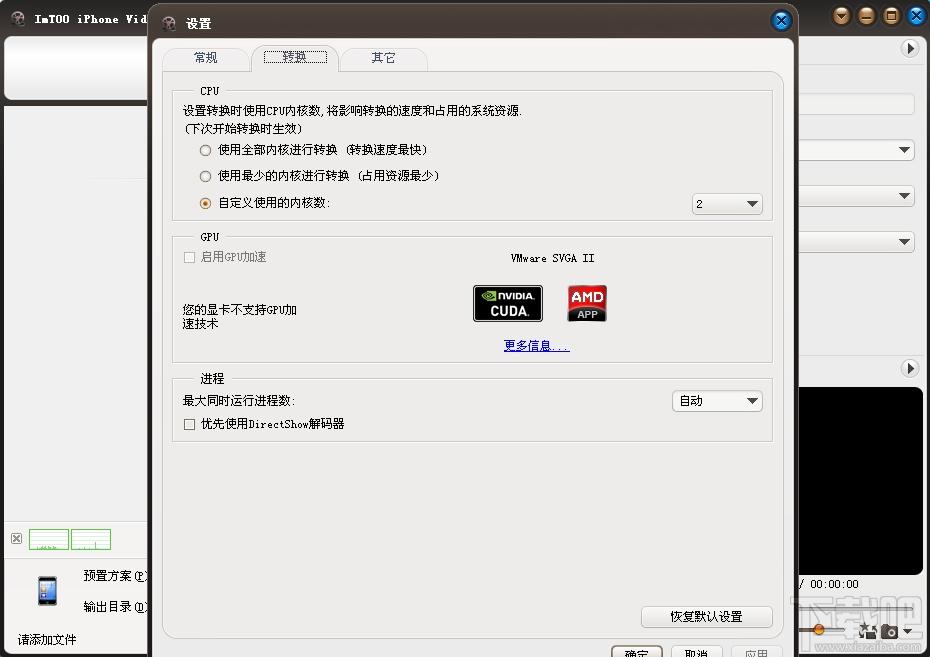Take snapshot with camera icon
Screen dimensions: 930x657
[x=889, y=632]
